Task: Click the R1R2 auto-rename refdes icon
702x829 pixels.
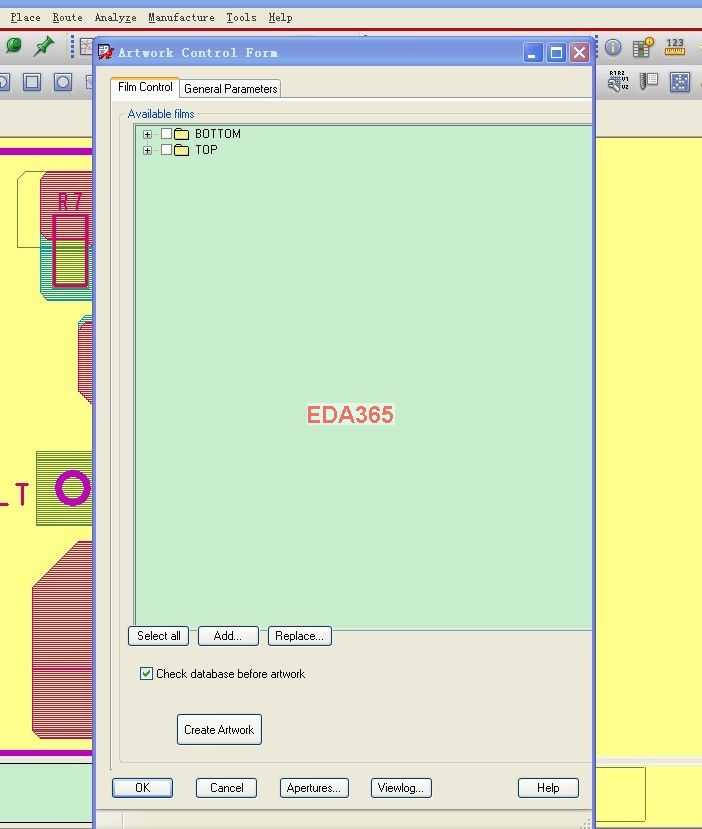Action: tap(618, 81)
